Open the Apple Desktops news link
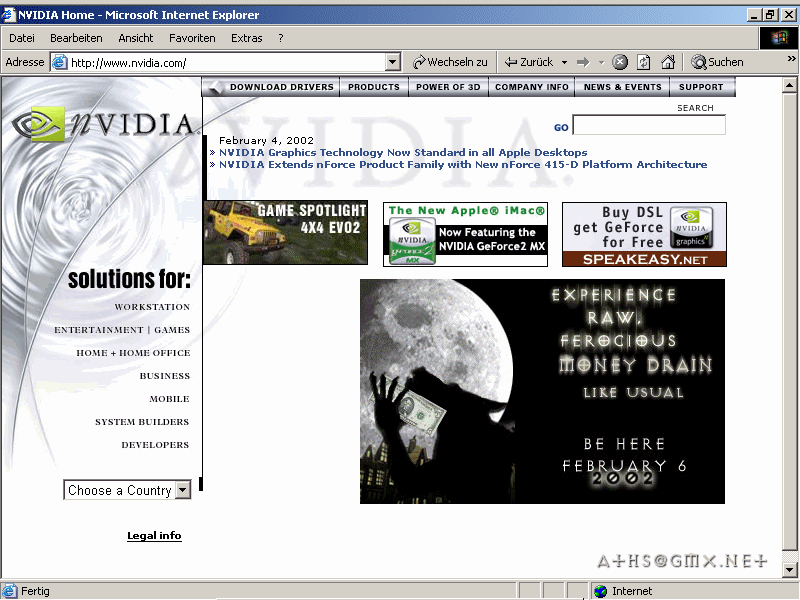The image size is (800, 600). click(403, 153)
